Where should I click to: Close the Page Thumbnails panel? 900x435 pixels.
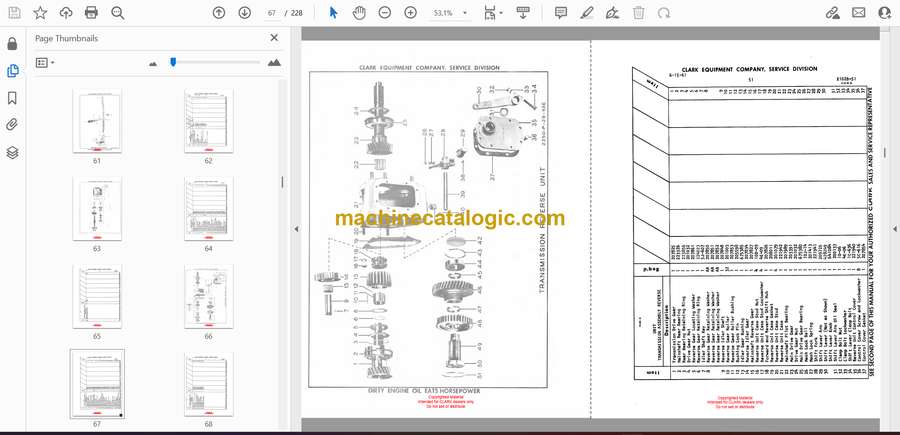click(274, 38)
